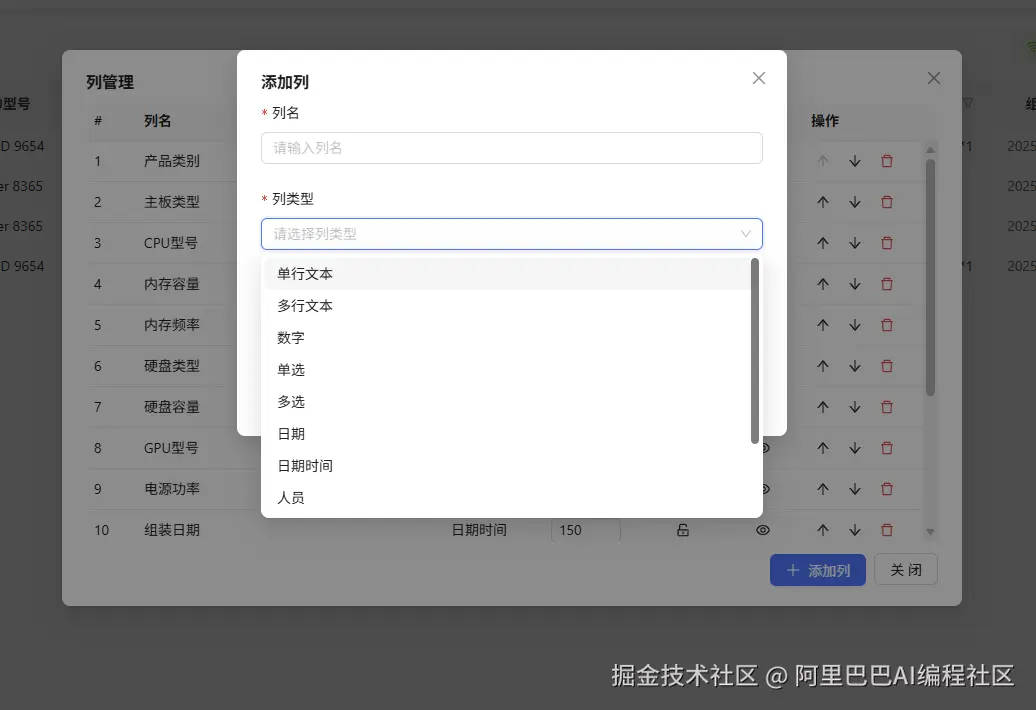The width and height of the screenshot is (1036, 710).
Task: Delete the 组装日期 column
Action: click(x=887, y=530)
